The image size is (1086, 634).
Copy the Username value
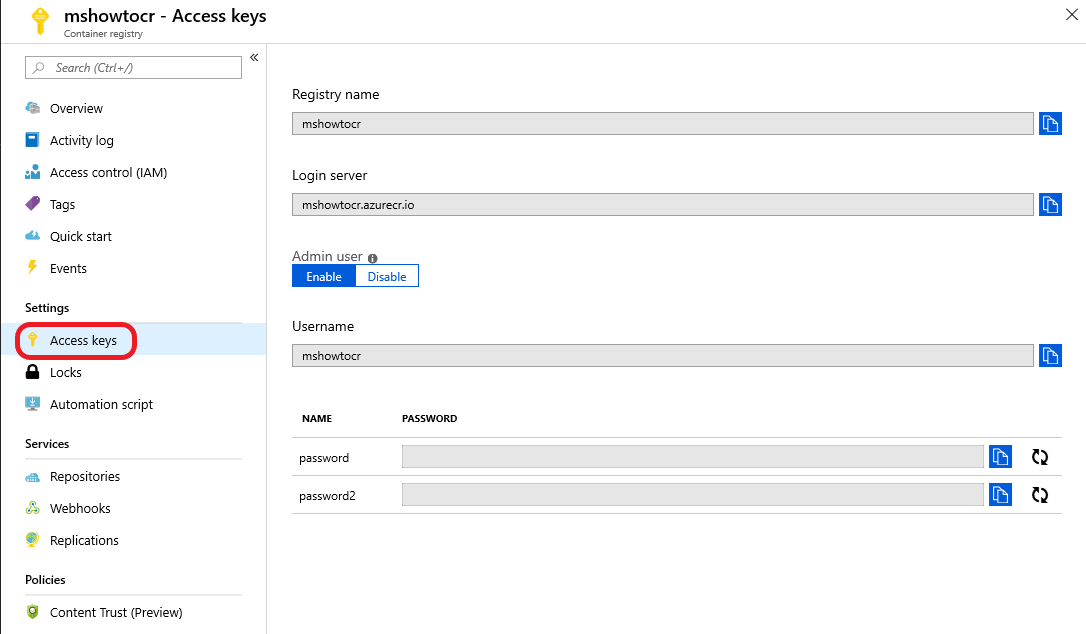(1050, 355)
